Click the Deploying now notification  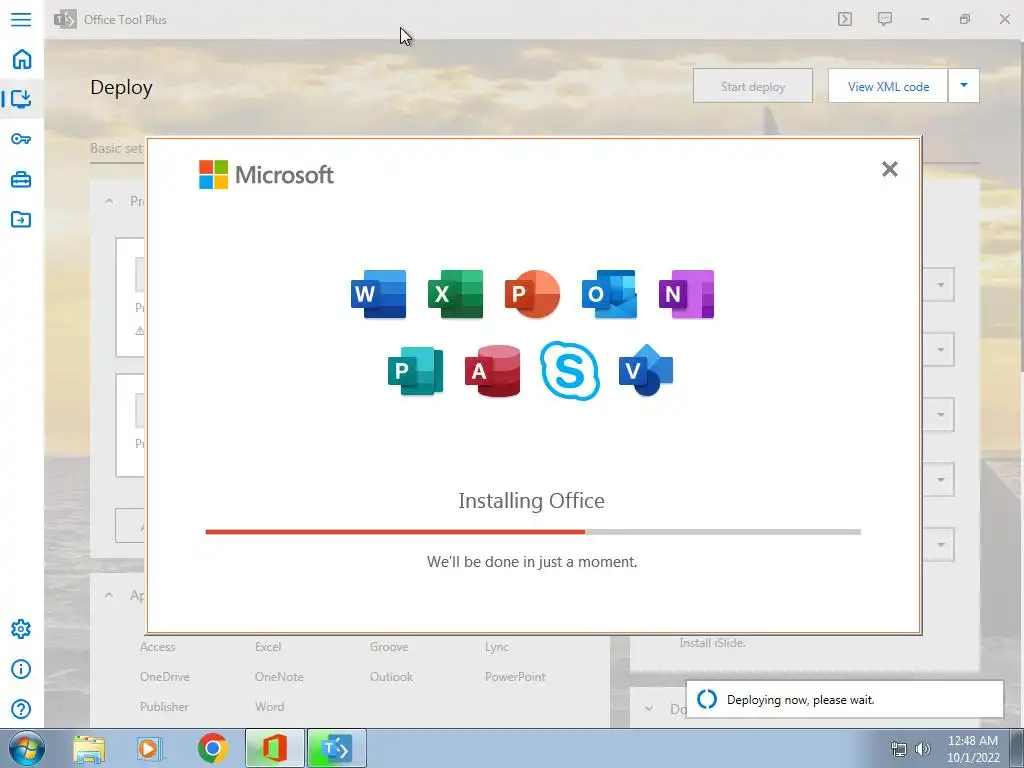coord(844,699)
